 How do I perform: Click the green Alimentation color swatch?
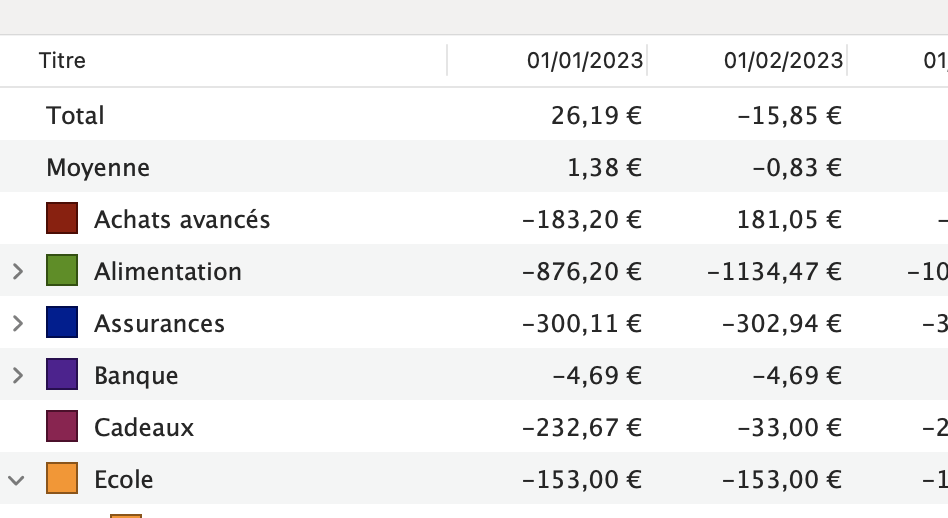[x=62, y=270]
